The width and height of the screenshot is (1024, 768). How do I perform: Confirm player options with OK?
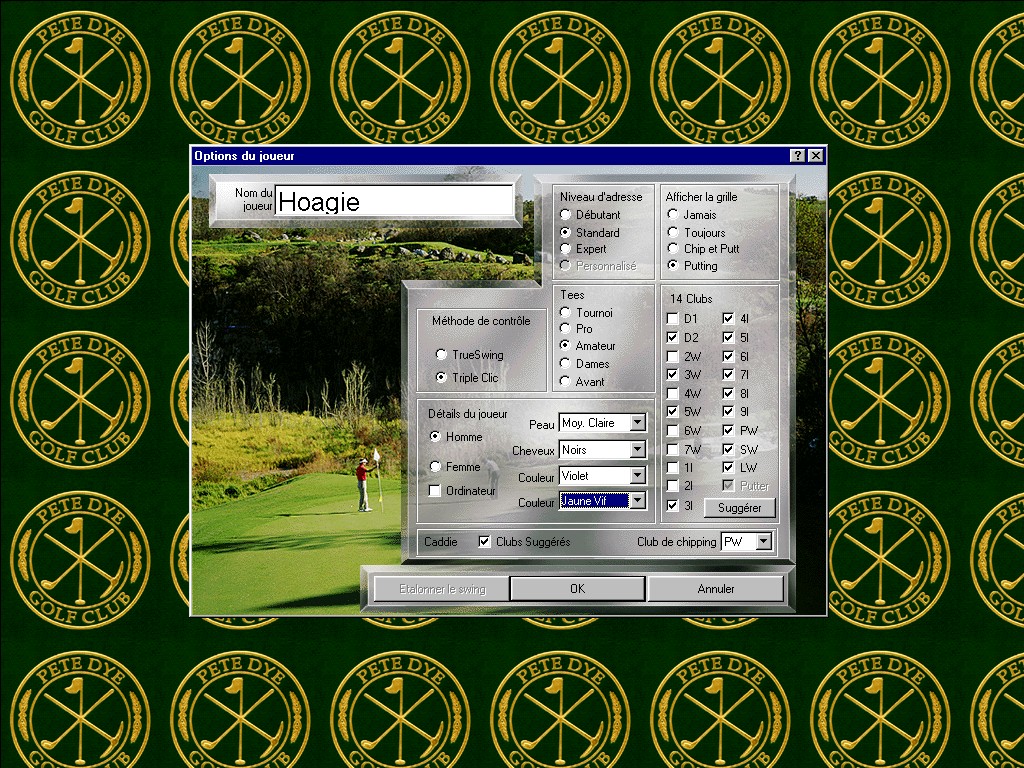577,588
